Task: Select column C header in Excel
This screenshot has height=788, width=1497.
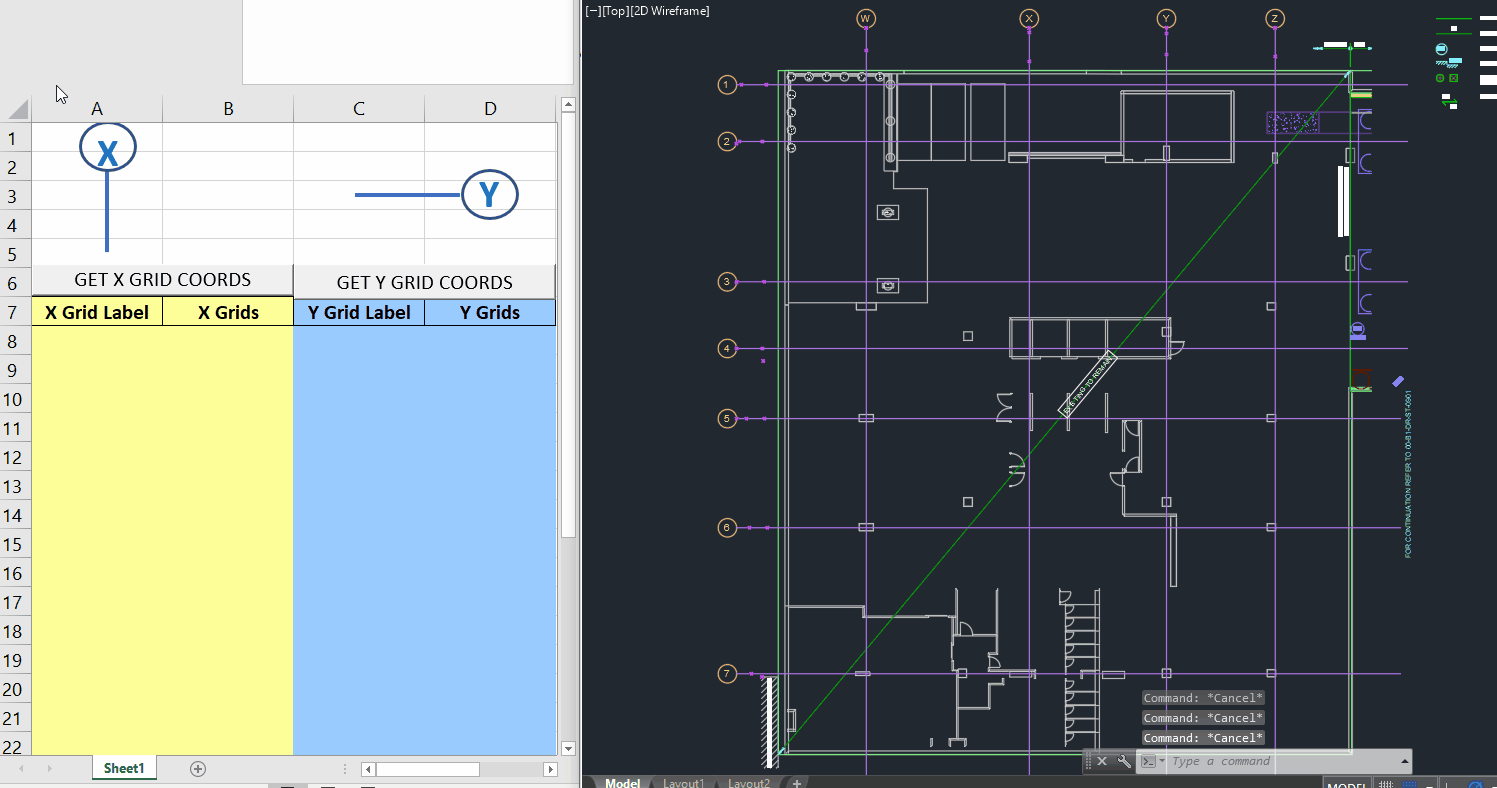Action: [x=359, y=108]
